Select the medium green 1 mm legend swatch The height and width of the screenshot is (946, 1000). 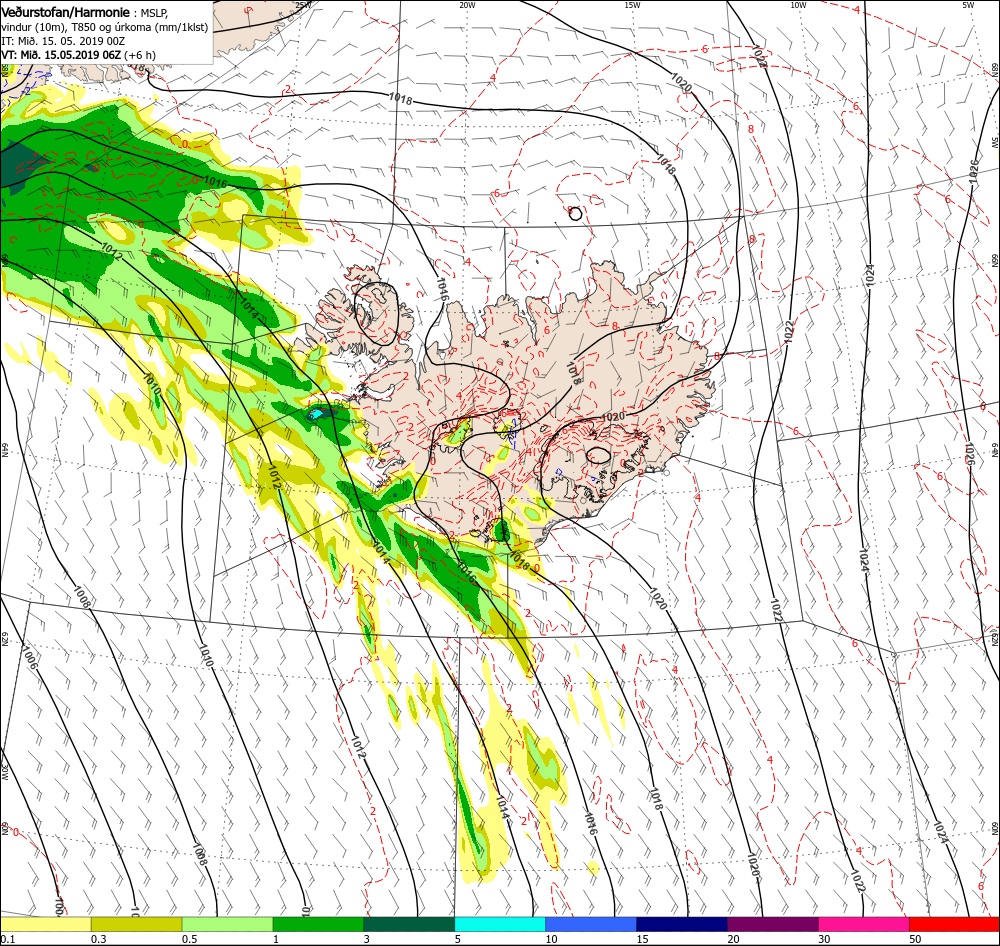pyautogui.click(x=318, y=924)
